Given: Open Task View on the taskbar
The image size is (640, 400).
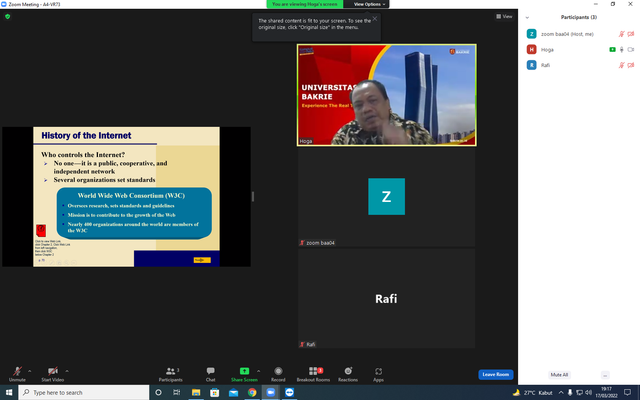Looking at the screenshot, I should pyautogui.click(x=176, y=392).
